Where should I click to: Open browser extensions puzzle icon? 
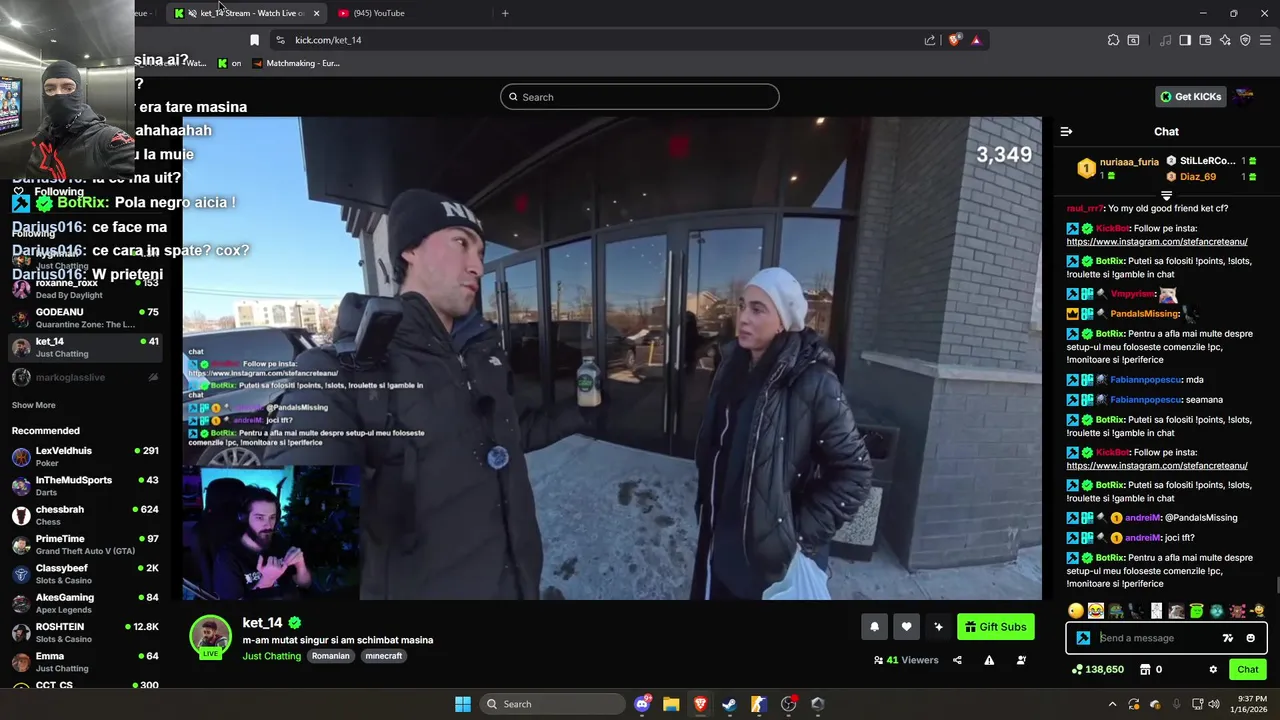coord(1113,40)
